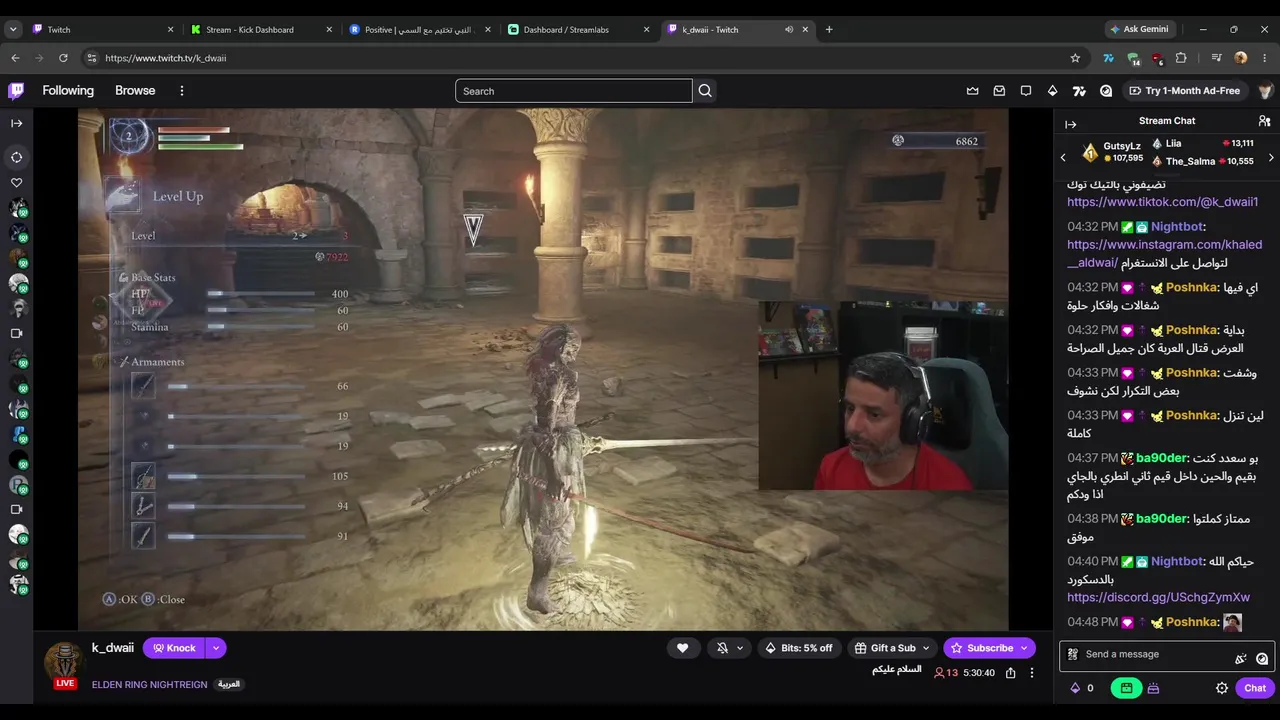
Task: Open the Chrome Extensions puzzle icon
Action: tap(1181, 58)
